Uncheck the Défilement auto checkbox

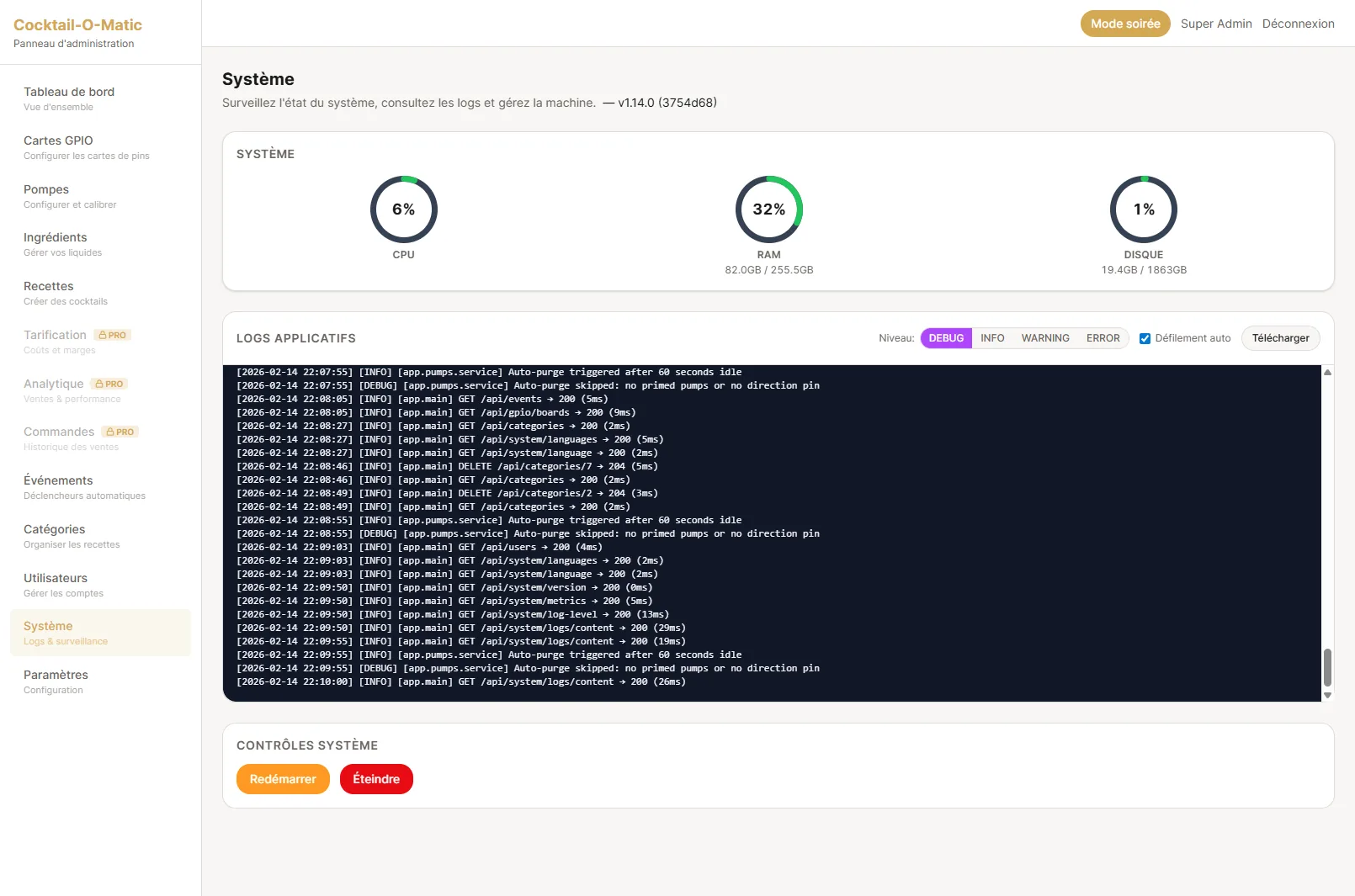pyautogui.click(x=1145, y=338)
